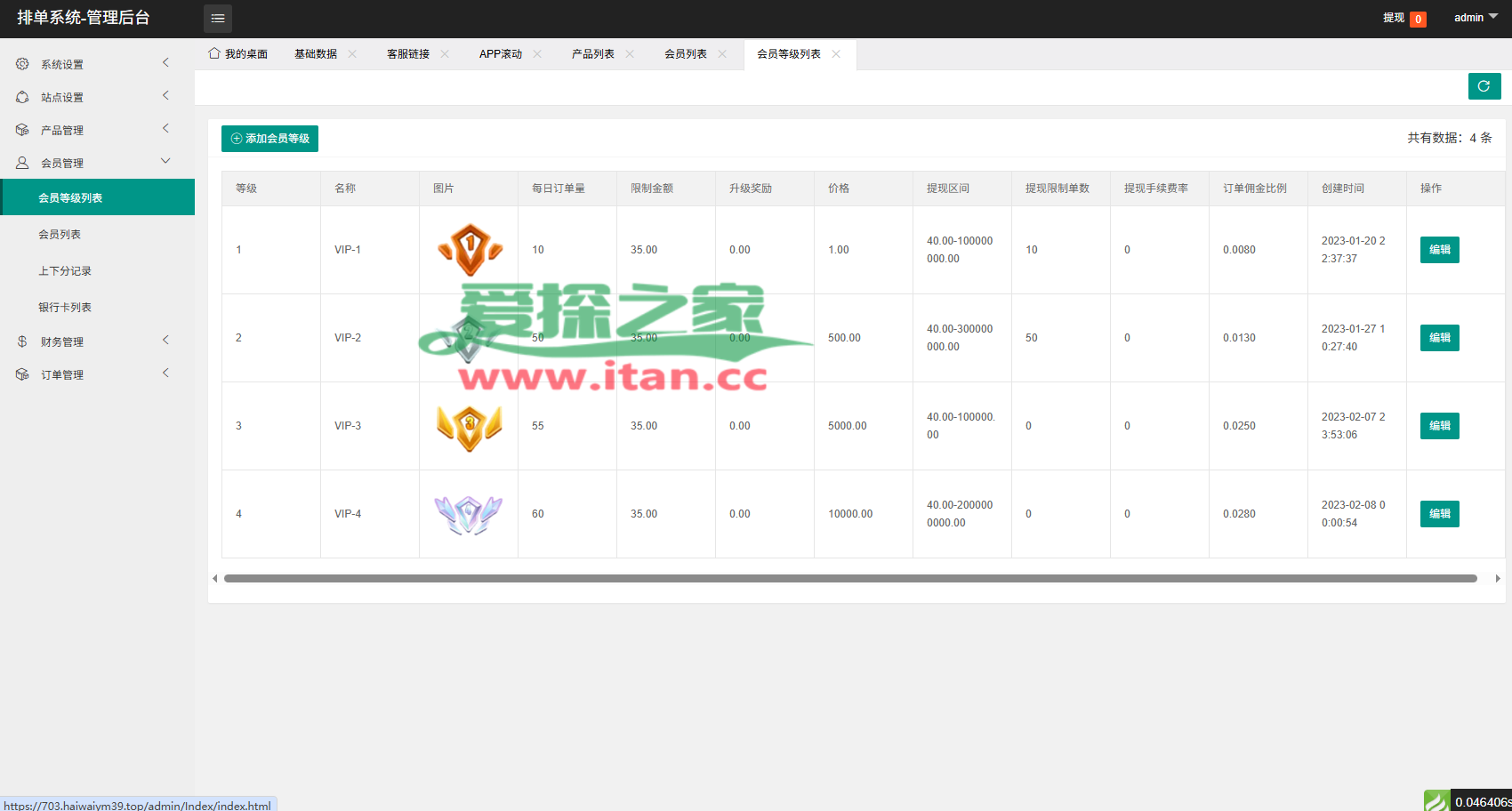Image resolution: width=1512 pixels, height=811 pixels.
Task: Click the 添加会员等级 button
Action: click(269, 139)
